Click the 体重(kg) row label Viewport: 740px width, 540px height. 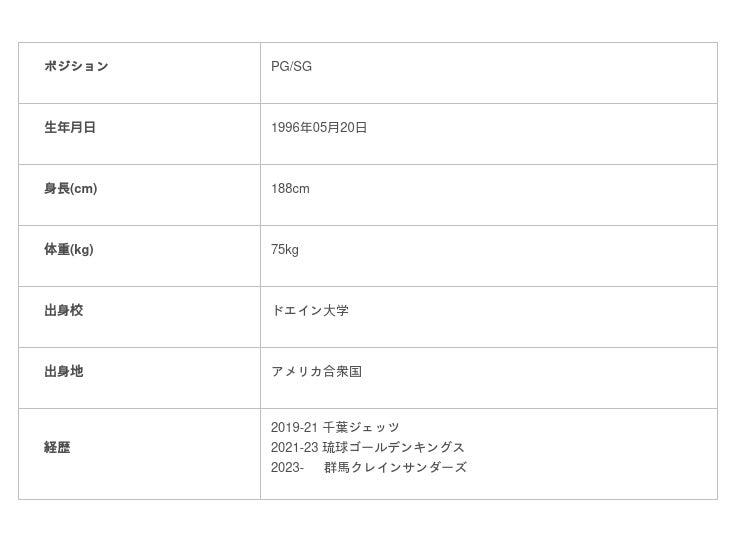click(x=68, y=250)
